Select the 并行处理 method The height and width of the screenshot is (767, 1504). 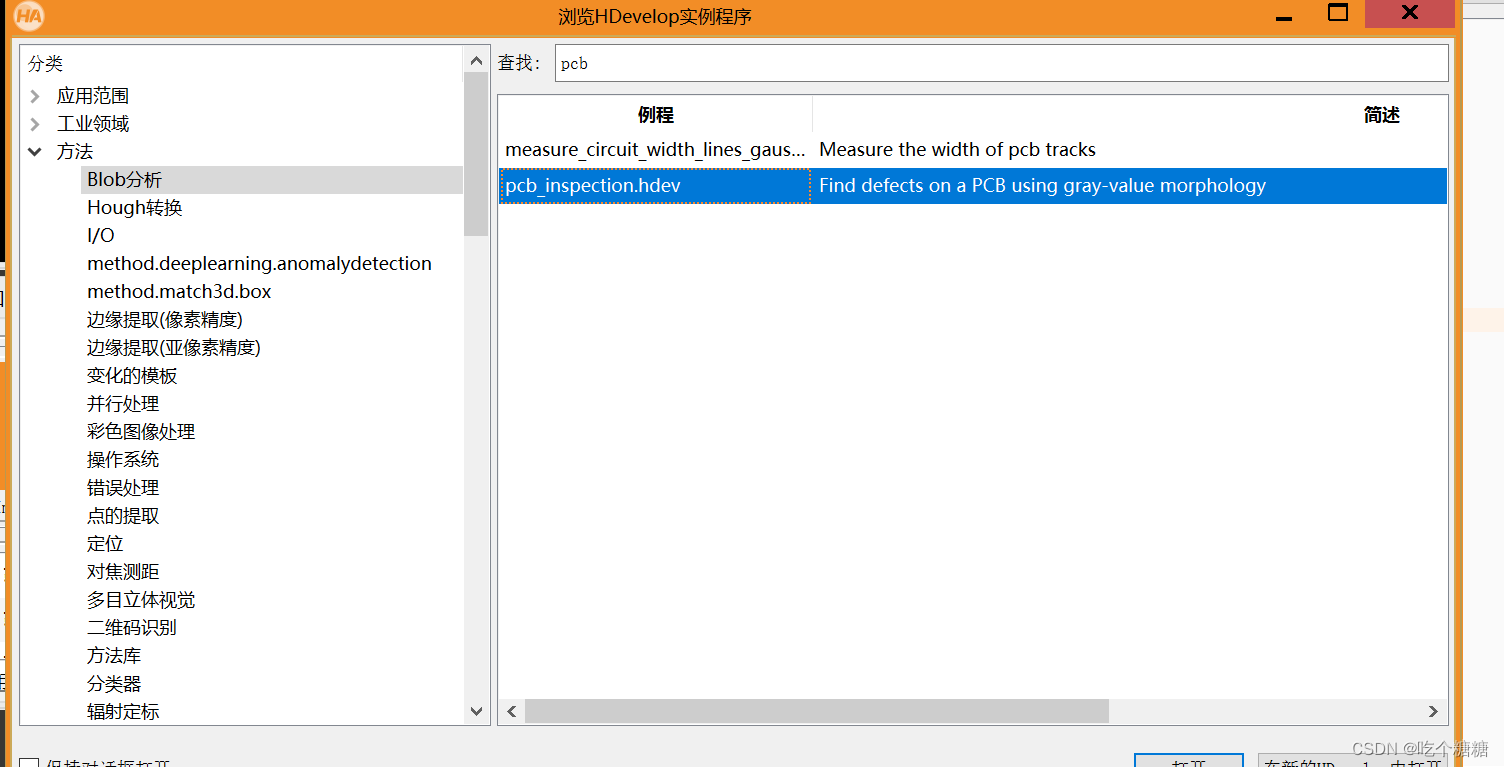pos(123,404)
